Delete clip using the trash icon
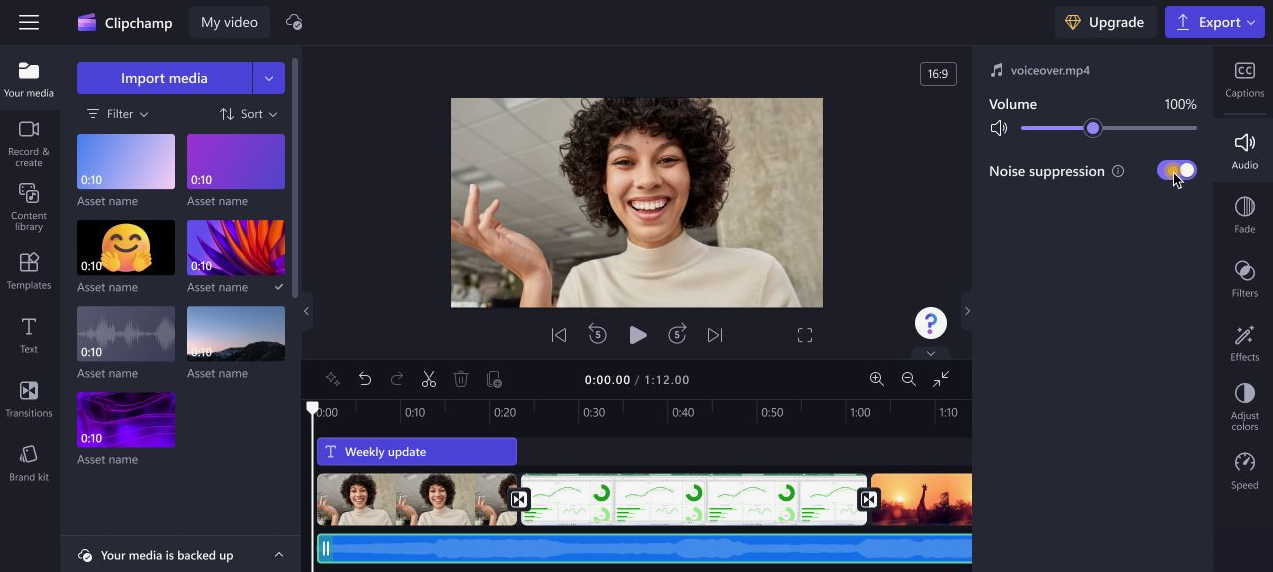Screen dimensions: 1273x572 click(461, 379)
